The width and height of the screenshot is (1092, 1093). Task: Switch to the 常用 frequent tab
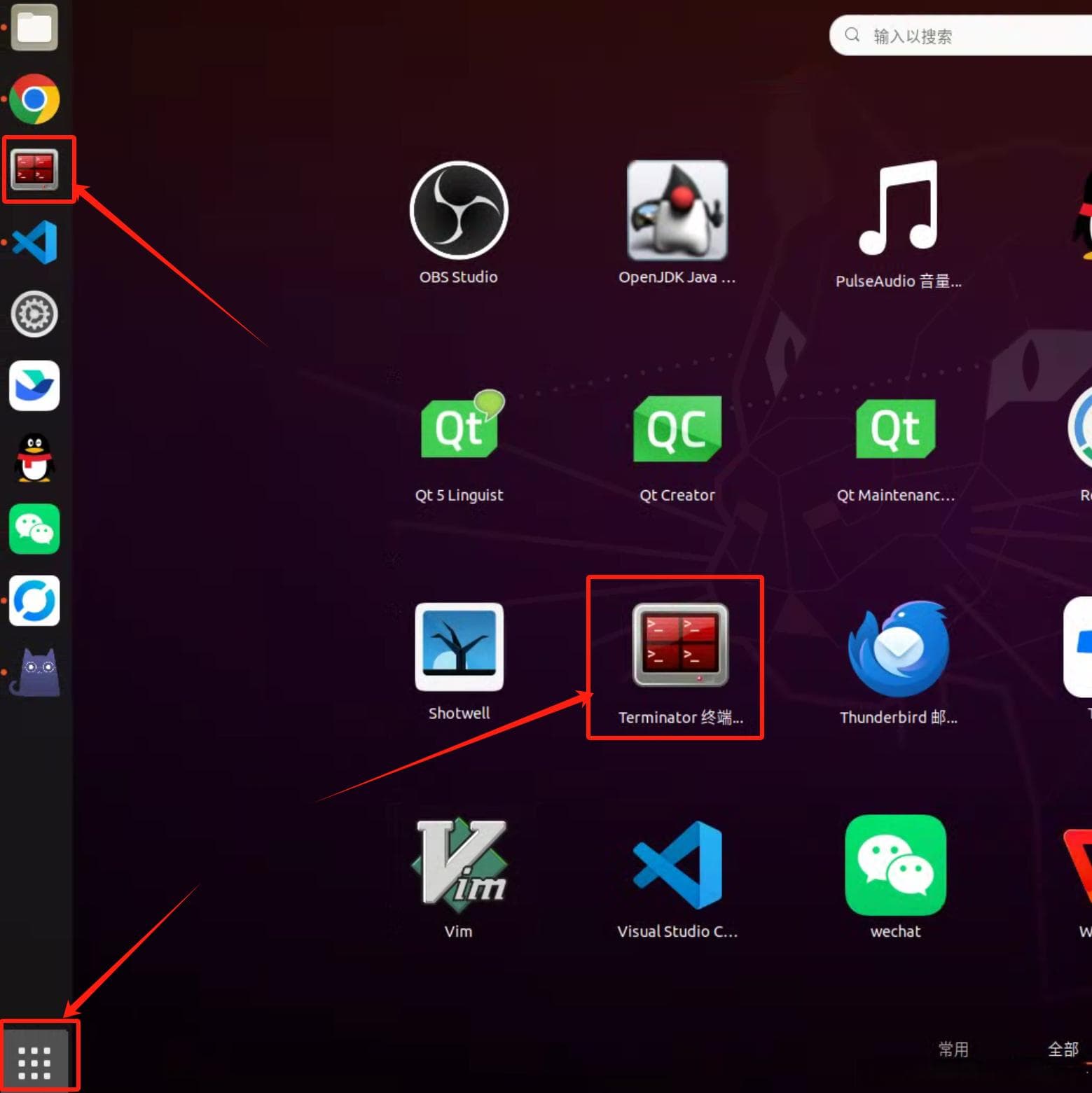953,1049
